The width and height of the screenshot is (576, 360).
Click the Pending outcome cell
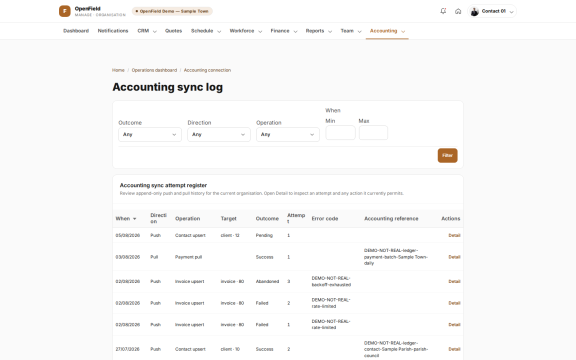[x=264, y=235]
